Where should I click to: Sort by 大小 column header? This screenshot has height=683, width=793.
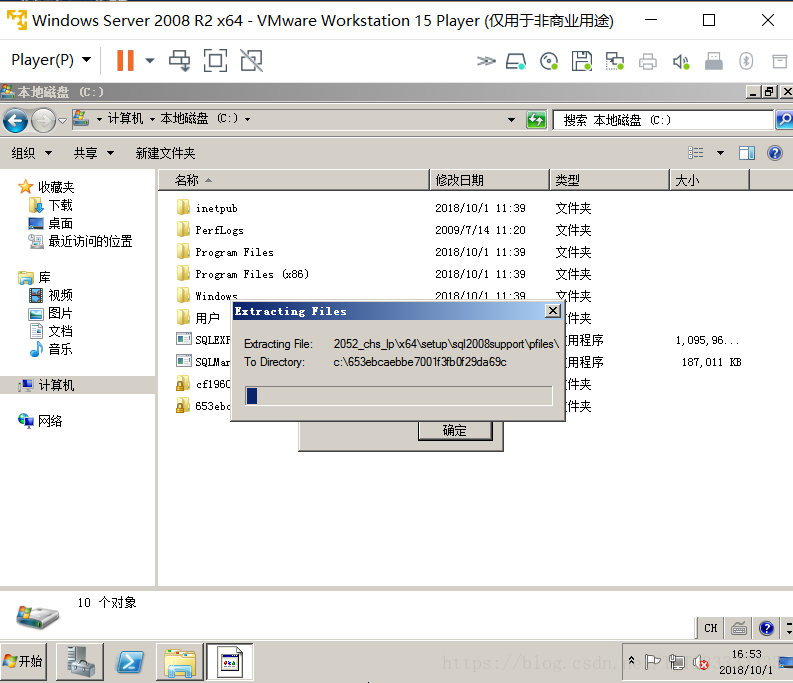point(709,180)
